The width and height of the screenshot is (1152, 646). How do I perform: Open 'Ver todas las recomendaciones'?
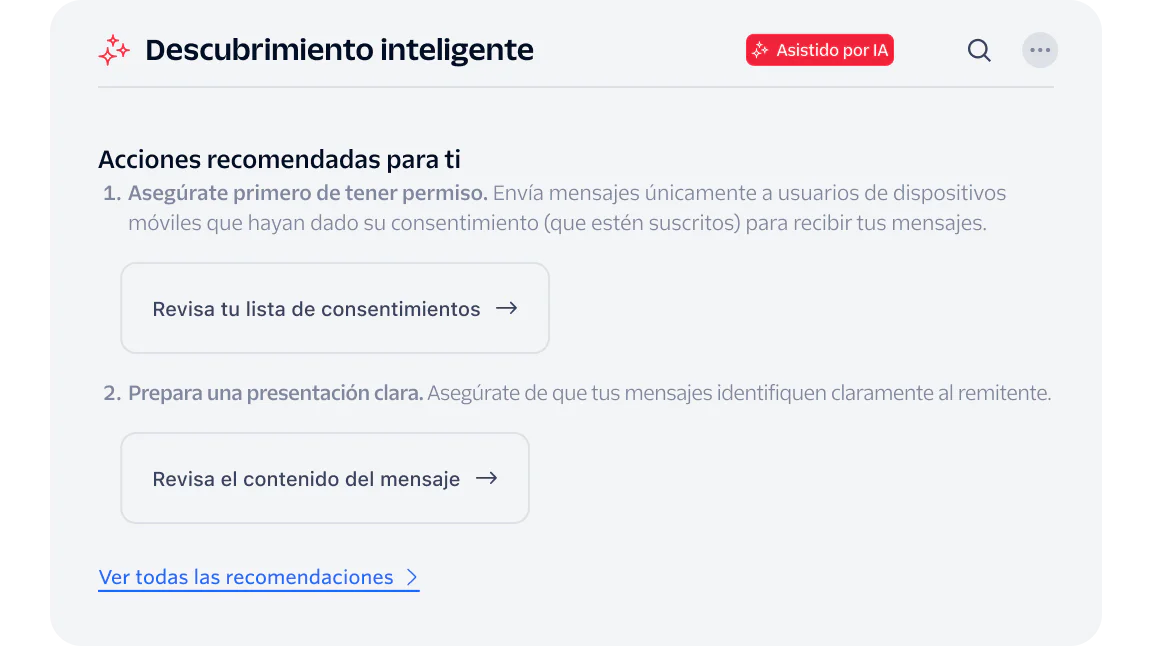(245, 576)
